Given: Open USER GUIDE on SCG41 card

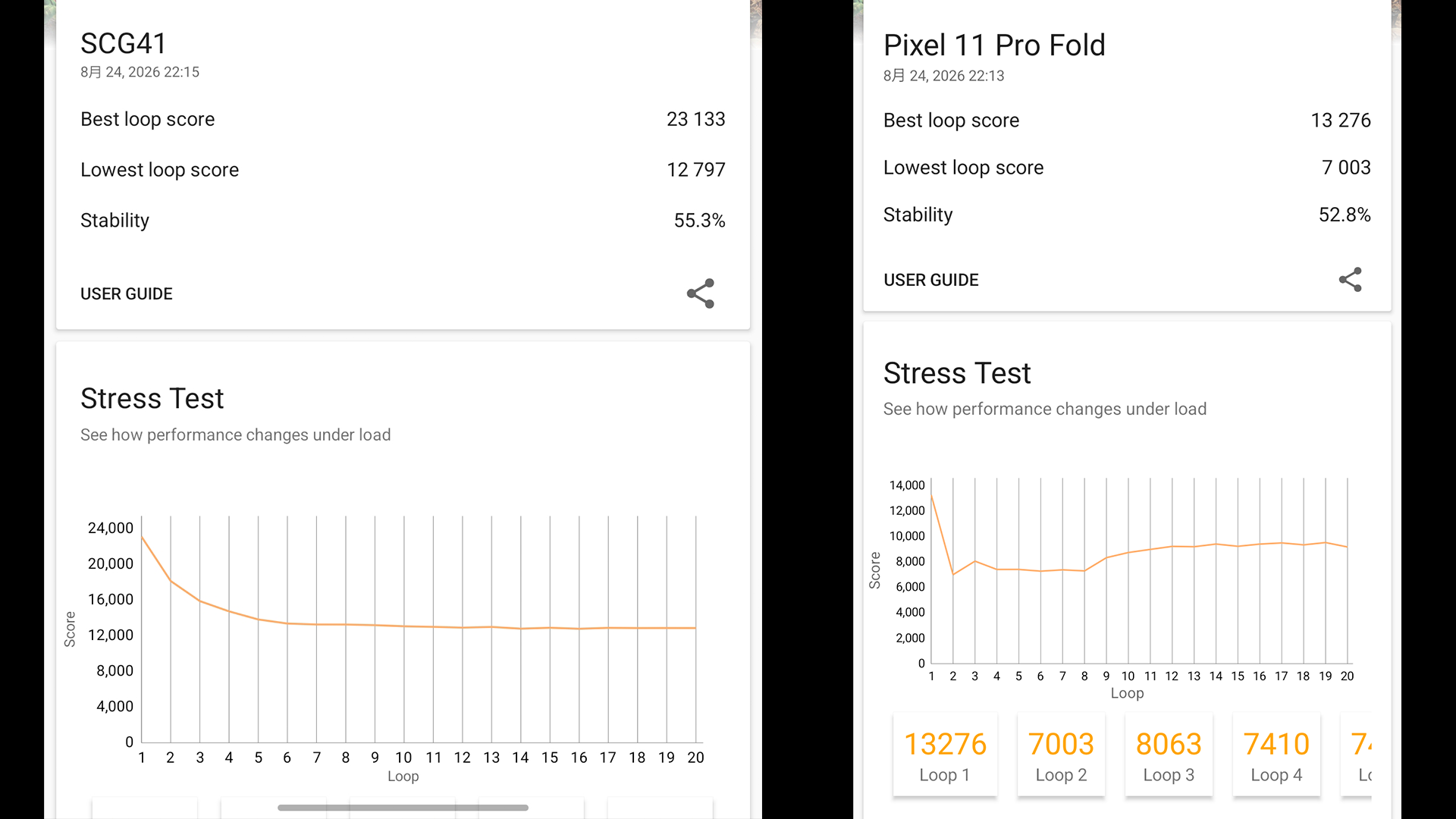Looking at the screenshot, I should pos(127,293).
